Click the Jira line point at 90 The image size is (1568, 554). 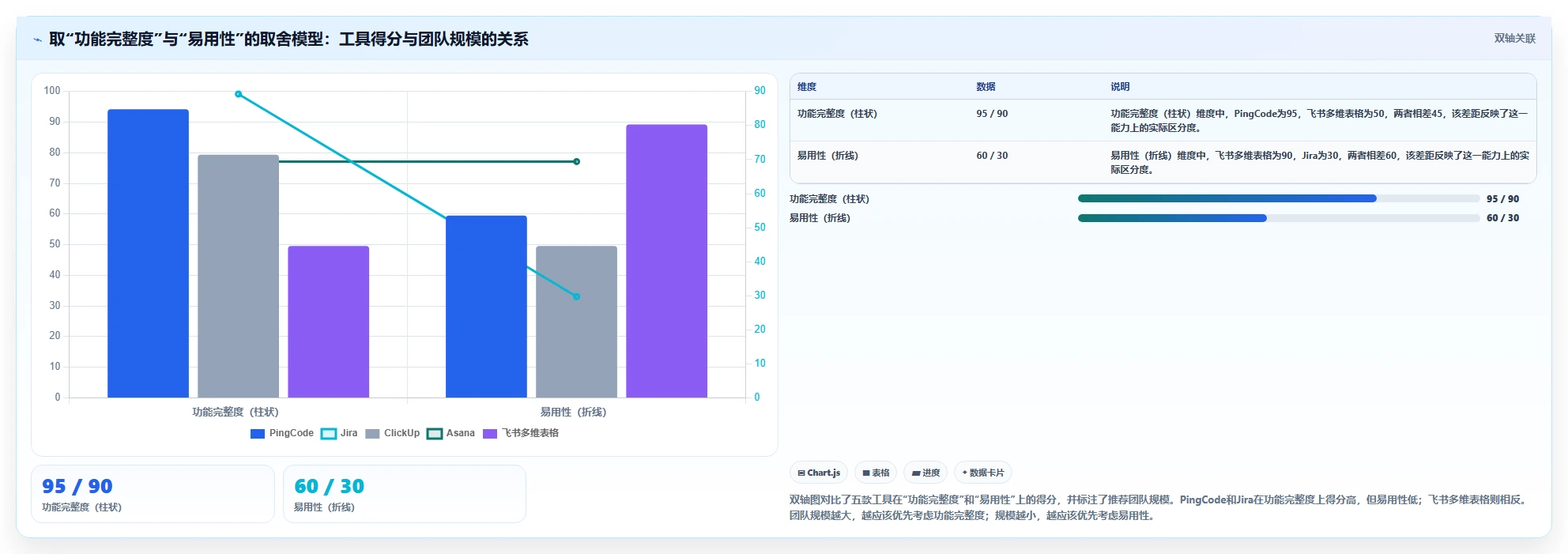pos(239,94)
